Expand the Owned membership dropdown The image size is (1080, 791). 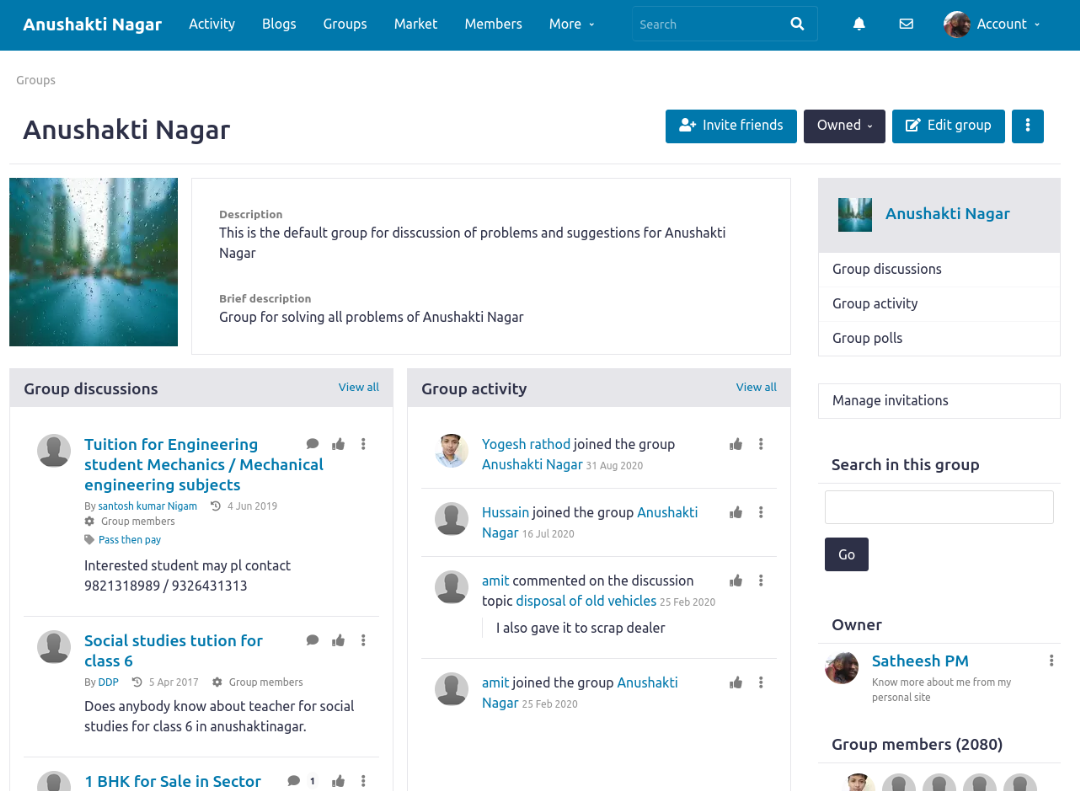click(844, 126)
